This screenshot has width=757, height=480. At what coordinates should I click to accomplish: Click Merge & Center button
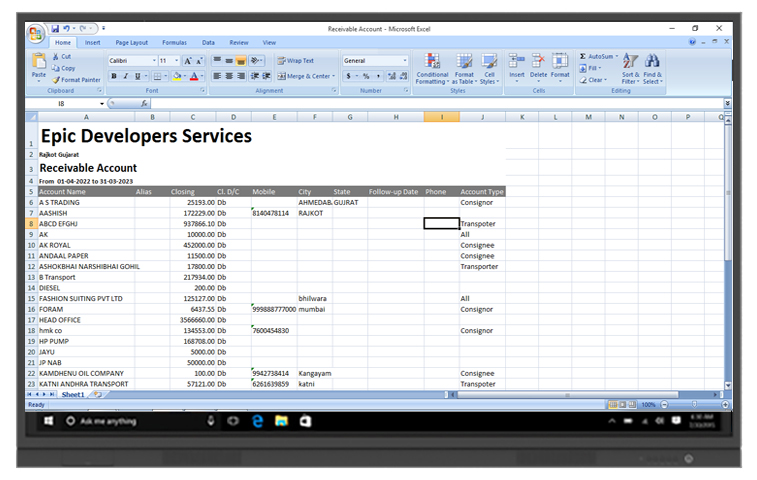click(x=305, y=76)
